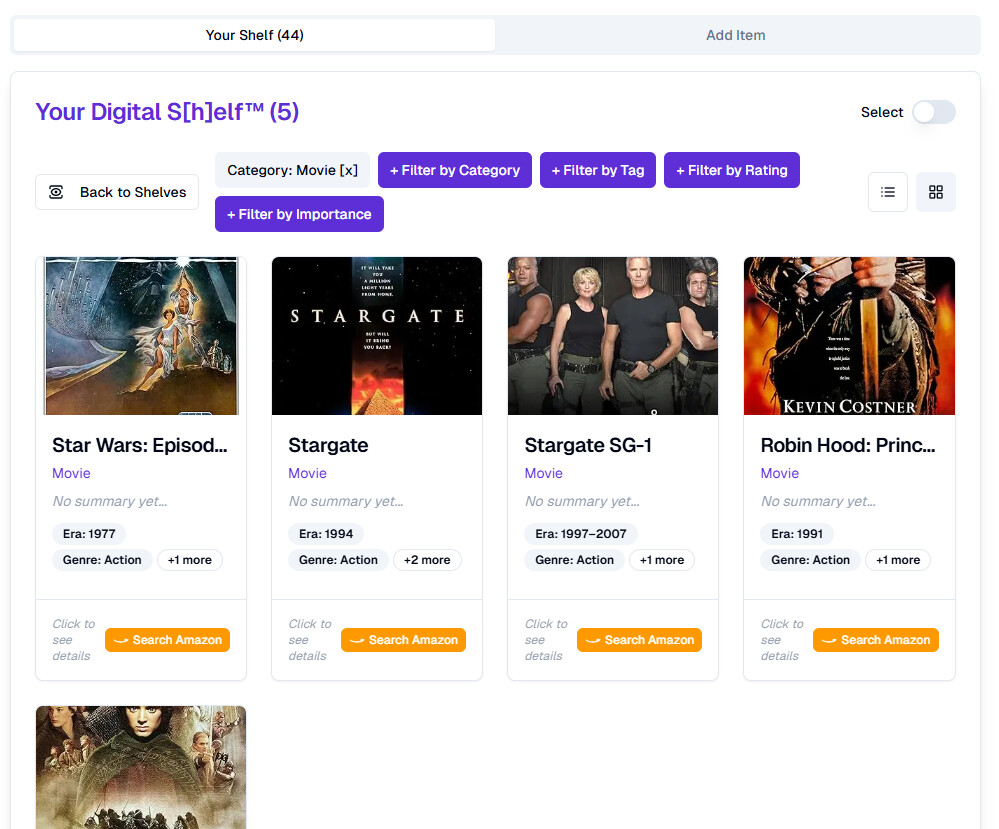Click the Era: 1991 tag
Screen dimensions: 999x829
[x=797, y=534]
